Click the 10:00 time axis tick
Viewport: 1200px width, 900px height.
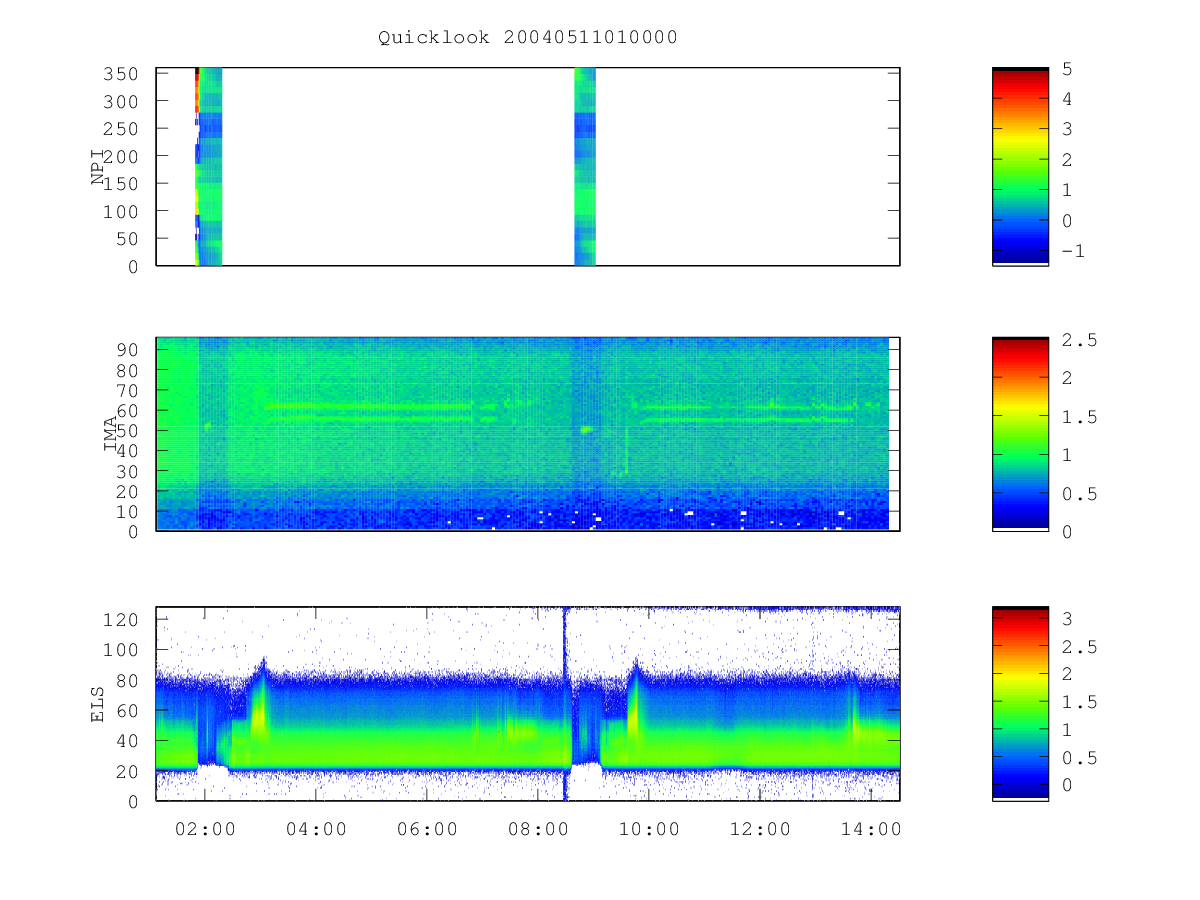(x=649, y=828)
